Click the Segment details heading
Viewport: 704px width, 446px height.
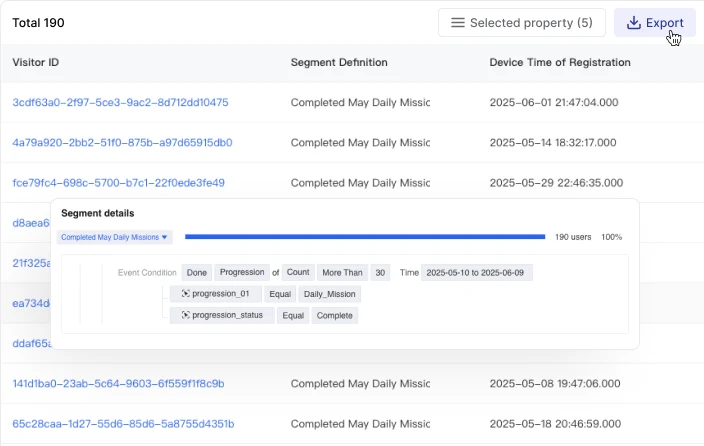pyautogui.click(x=97, y=213)
